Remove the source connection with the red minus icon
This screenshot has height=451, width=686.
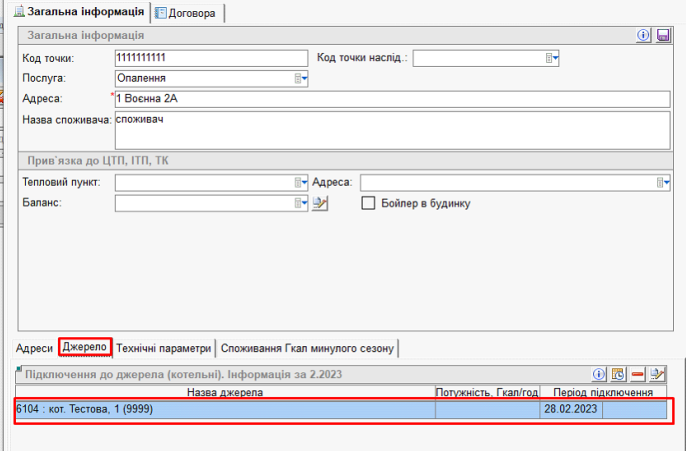click(637, 374)
